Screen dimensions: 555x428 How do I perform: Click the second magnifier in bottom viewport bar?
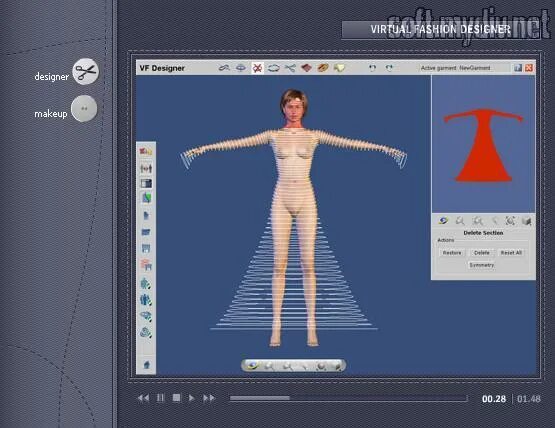tap(287, 366)
